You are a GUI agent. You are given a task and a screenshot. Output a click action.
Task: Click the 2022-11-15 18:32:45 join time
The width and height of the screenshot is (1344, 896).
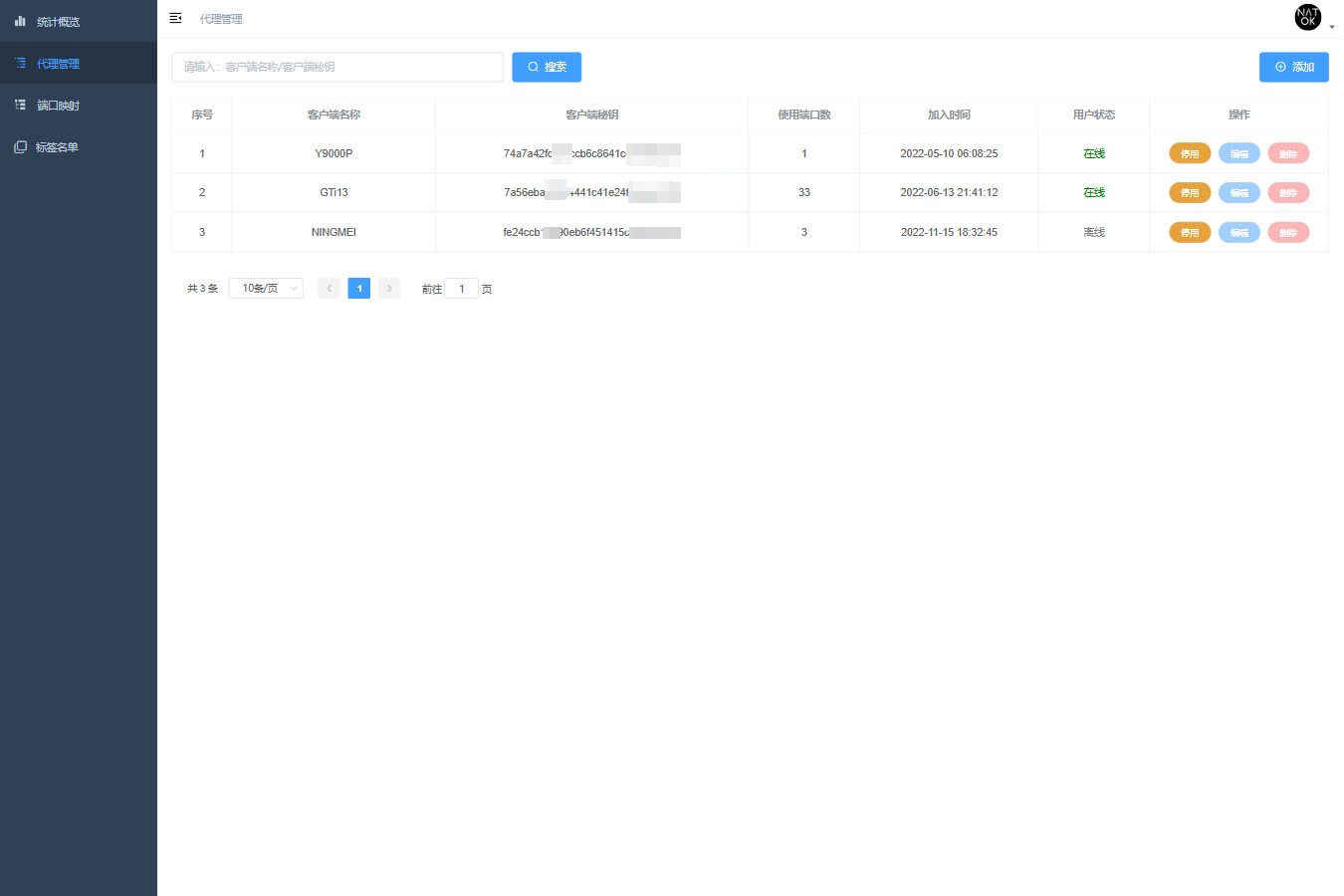pos(949,232)
